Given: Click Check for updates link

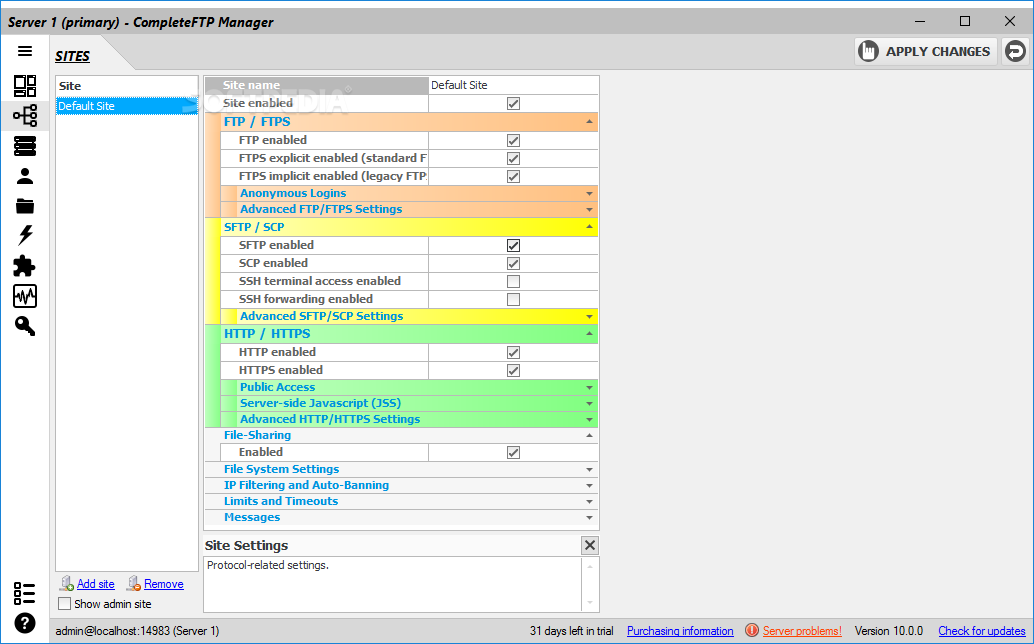Looking at the screenshot, I should point(982,631).
